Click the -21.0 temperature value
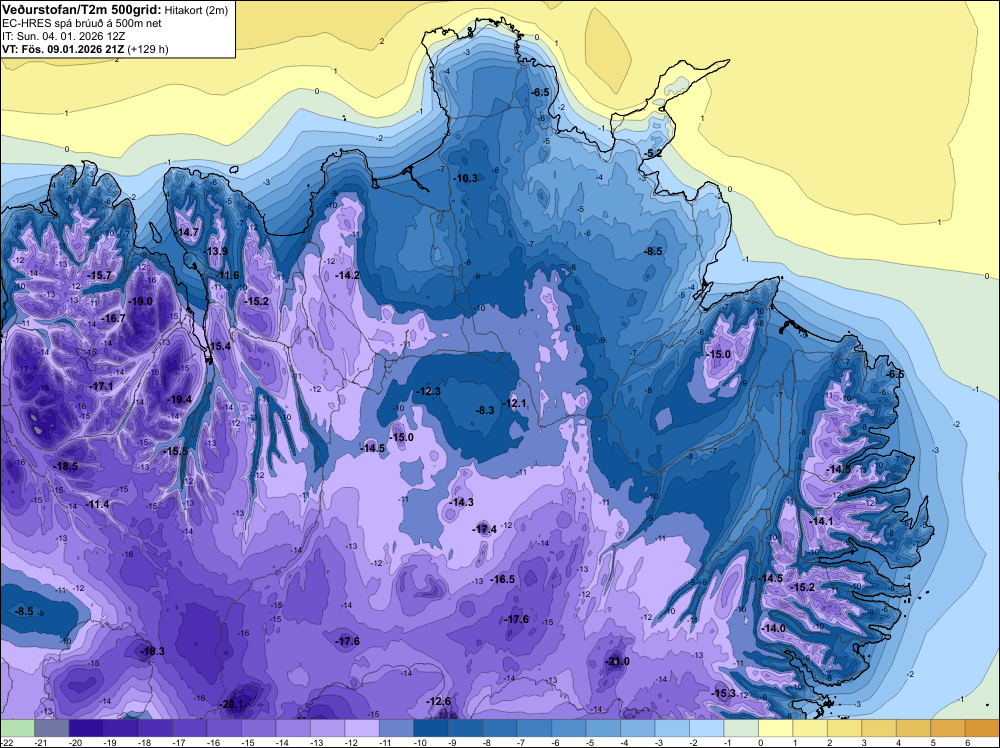Viewport: 1000px width, 748px height. [618, 661]
